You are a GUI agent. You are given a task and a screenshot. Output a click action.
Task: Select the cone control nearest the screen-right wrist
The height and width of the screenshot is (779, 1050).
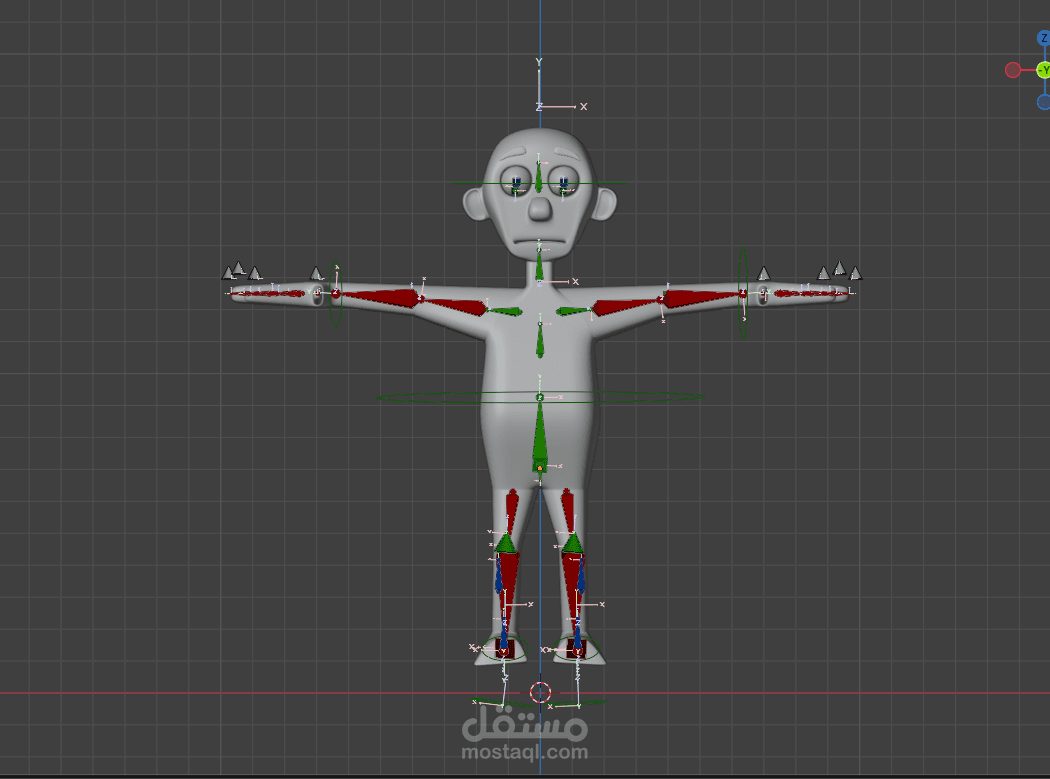pos(763,273)
